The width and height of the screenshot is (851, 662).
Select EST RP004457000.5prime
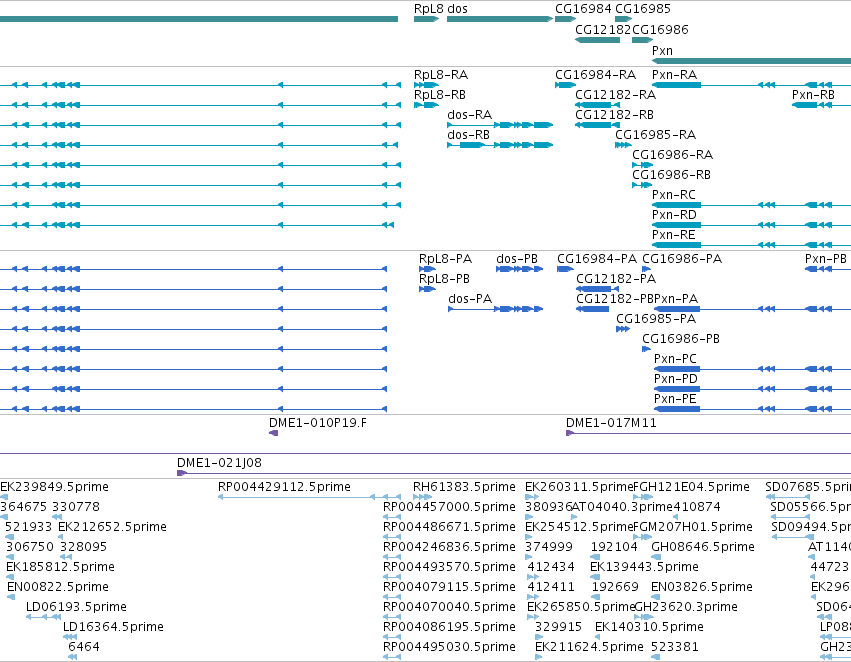coord(449,507)
